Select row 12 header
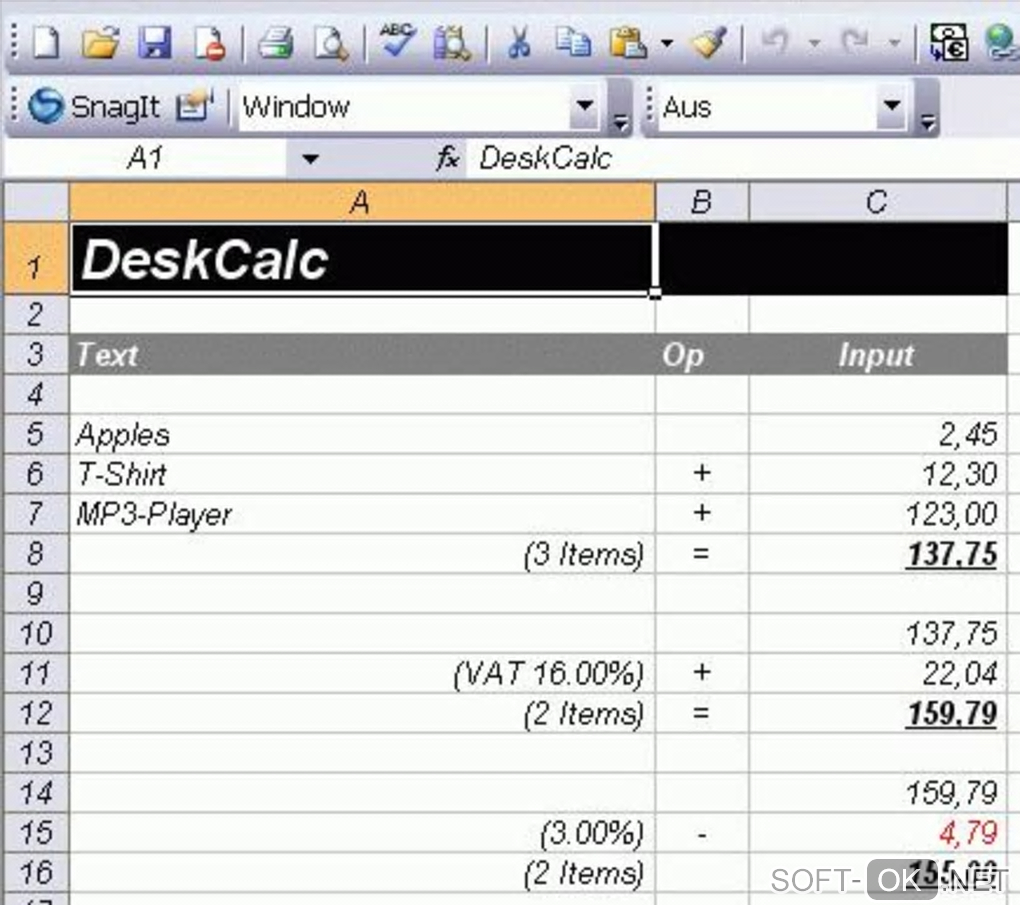Image resolution: width=1020 pixels, height=905 pixels. (x=36, y=713)
